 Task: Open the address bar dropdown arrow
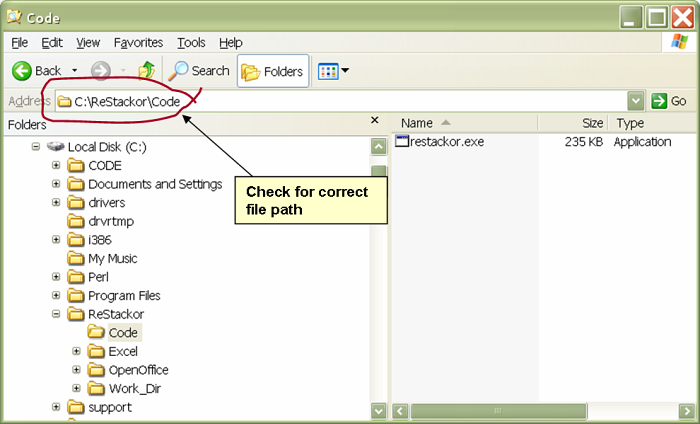coord(636,101)
